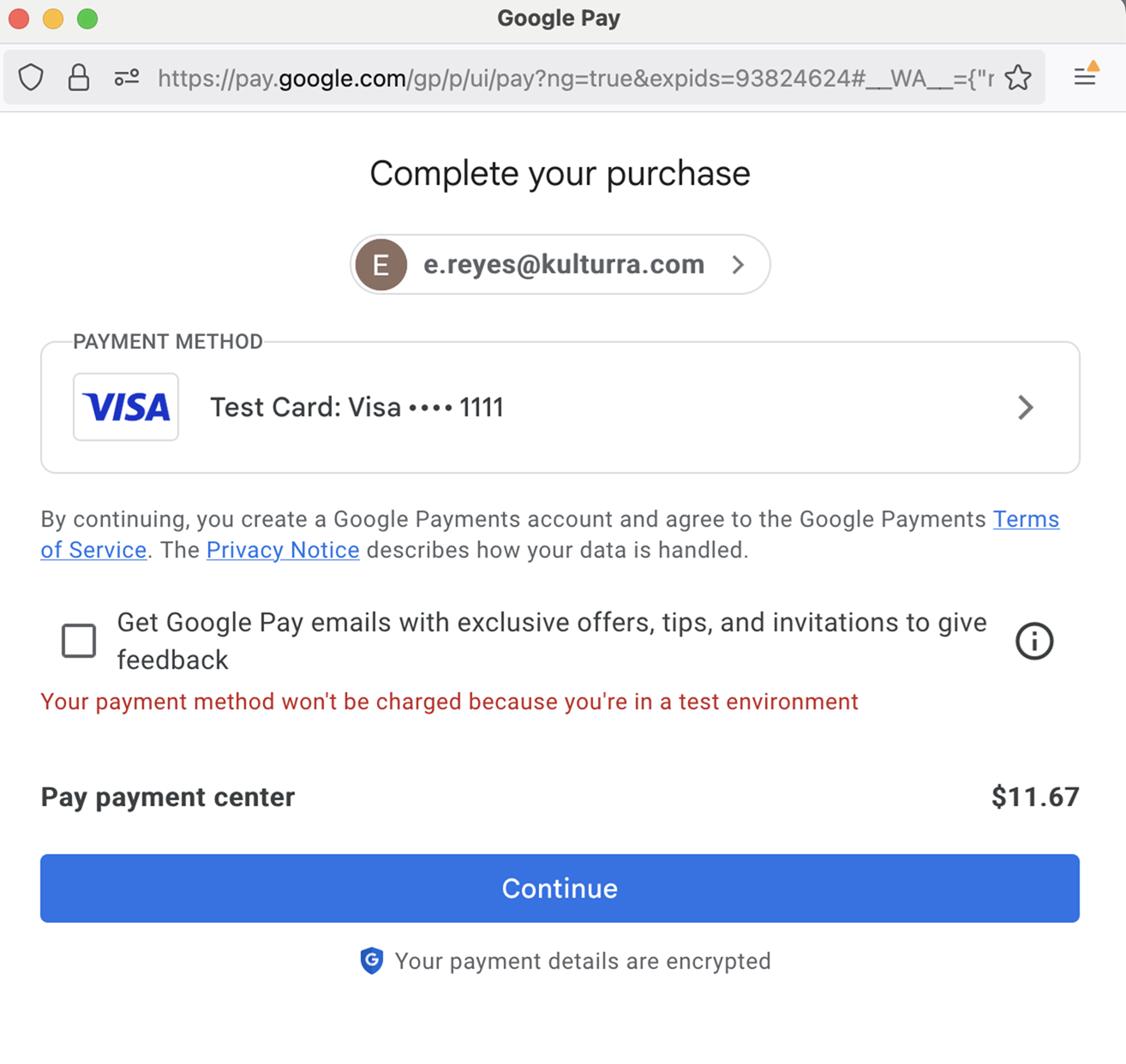This screenshot has width=1126, height=1064.
Task: Show info about Google Pay emails
Action: tap(1034, 641)
